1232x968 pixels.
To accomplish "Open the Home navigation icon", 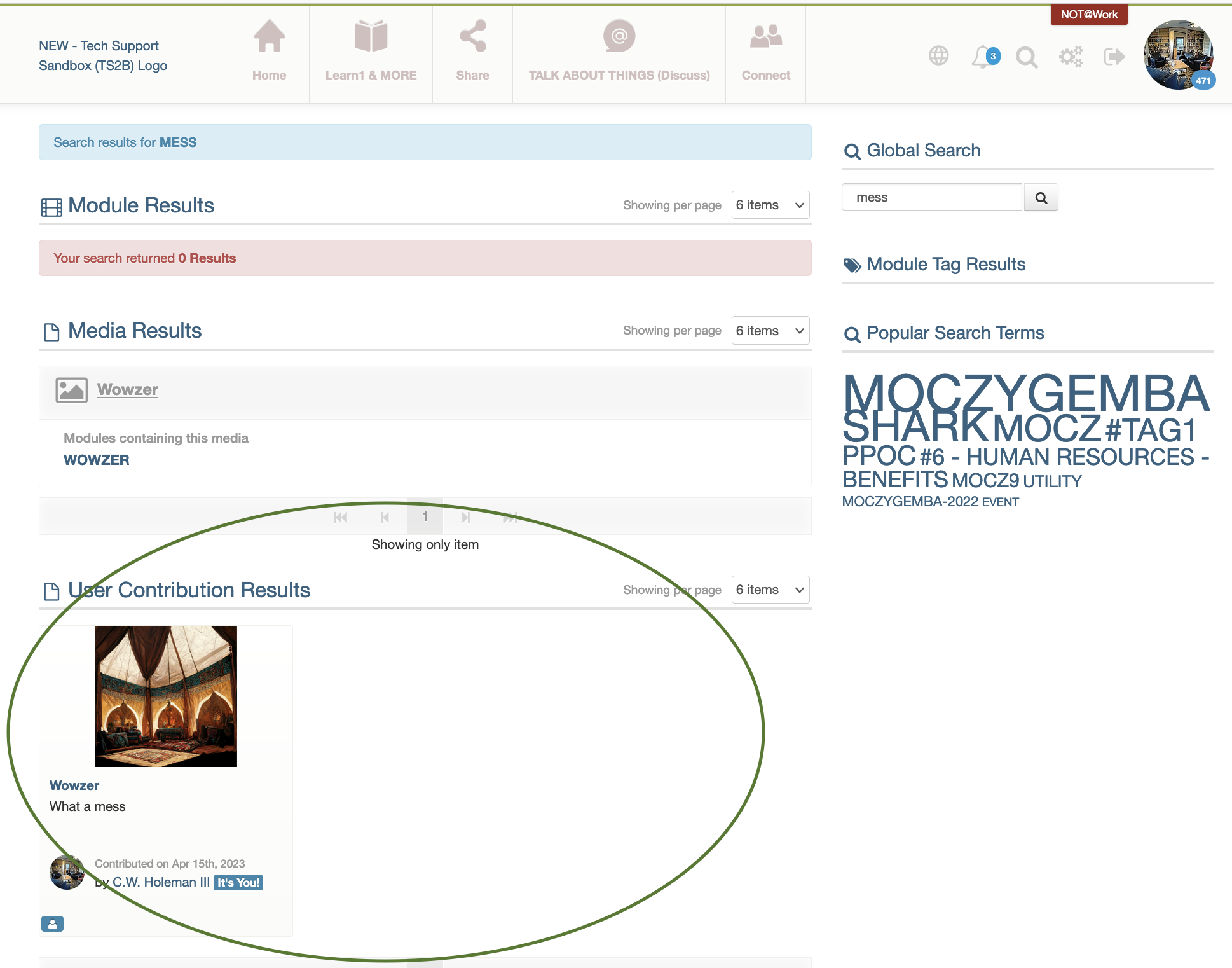I will click(x=269, y=36).
